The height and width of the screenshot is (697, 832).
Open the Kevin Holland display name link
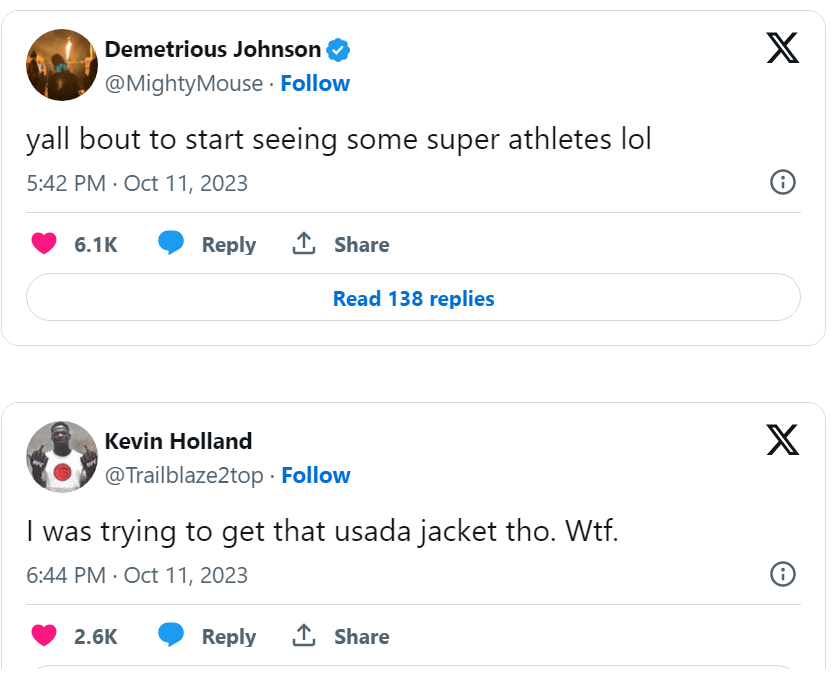click(178, 441)
